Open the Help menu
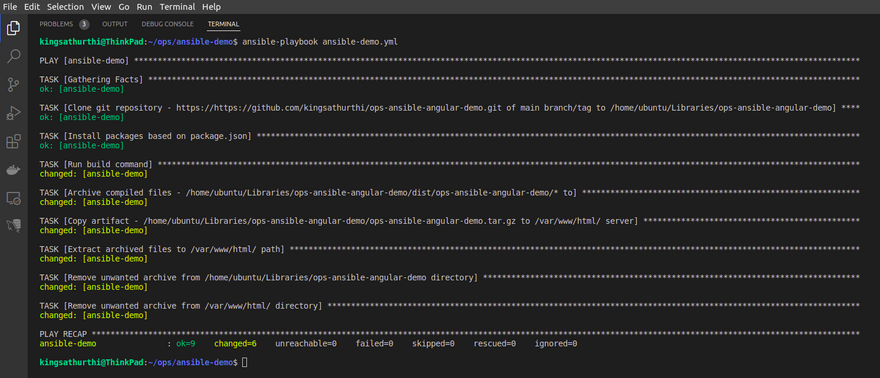This screenshot has height=378, width=880. point(212,7)
